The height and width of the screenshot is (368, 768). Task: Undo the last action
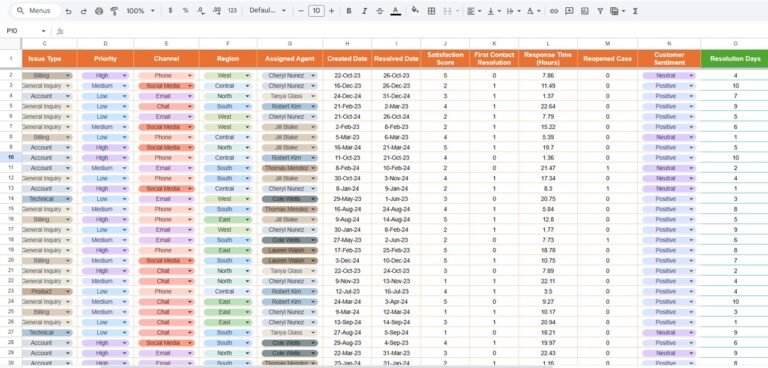point(68,11)
